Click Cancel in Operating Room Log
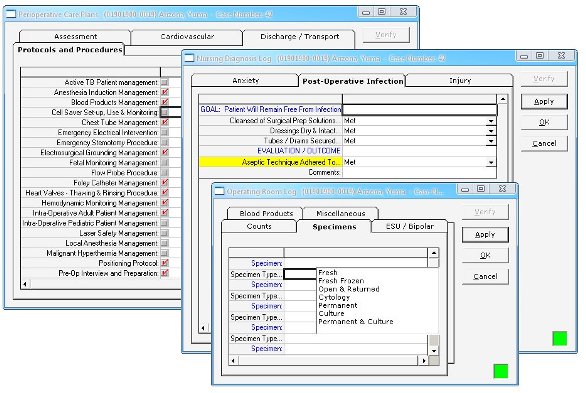Screen dimensions: 586x393 click(485, 276)
